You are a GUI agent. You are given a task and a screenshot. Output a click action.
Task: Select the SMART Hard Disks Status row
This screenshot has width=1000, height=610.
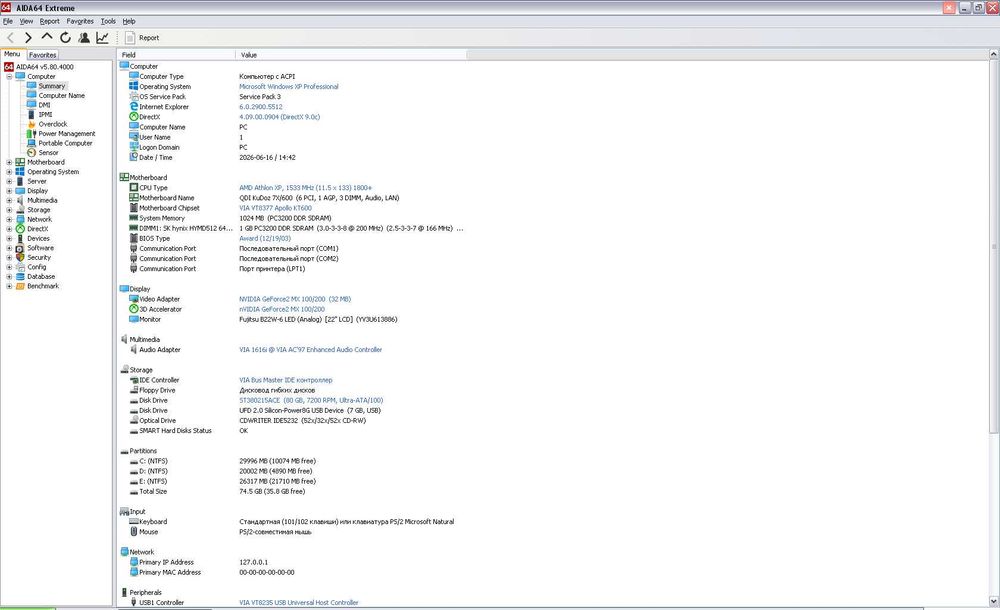point(291,431)
